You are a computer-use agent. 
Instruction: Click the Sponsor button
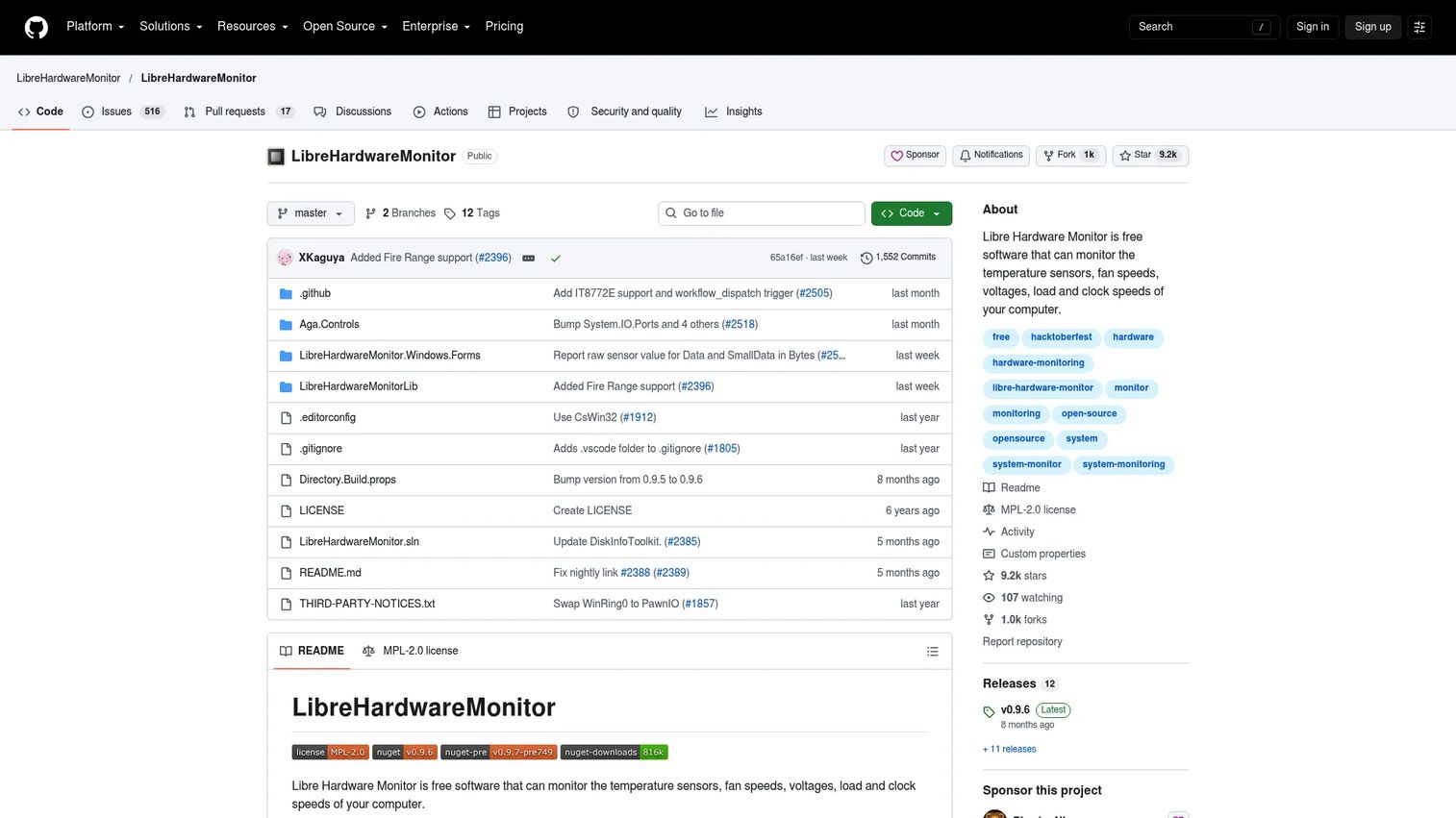click(915, 156)
